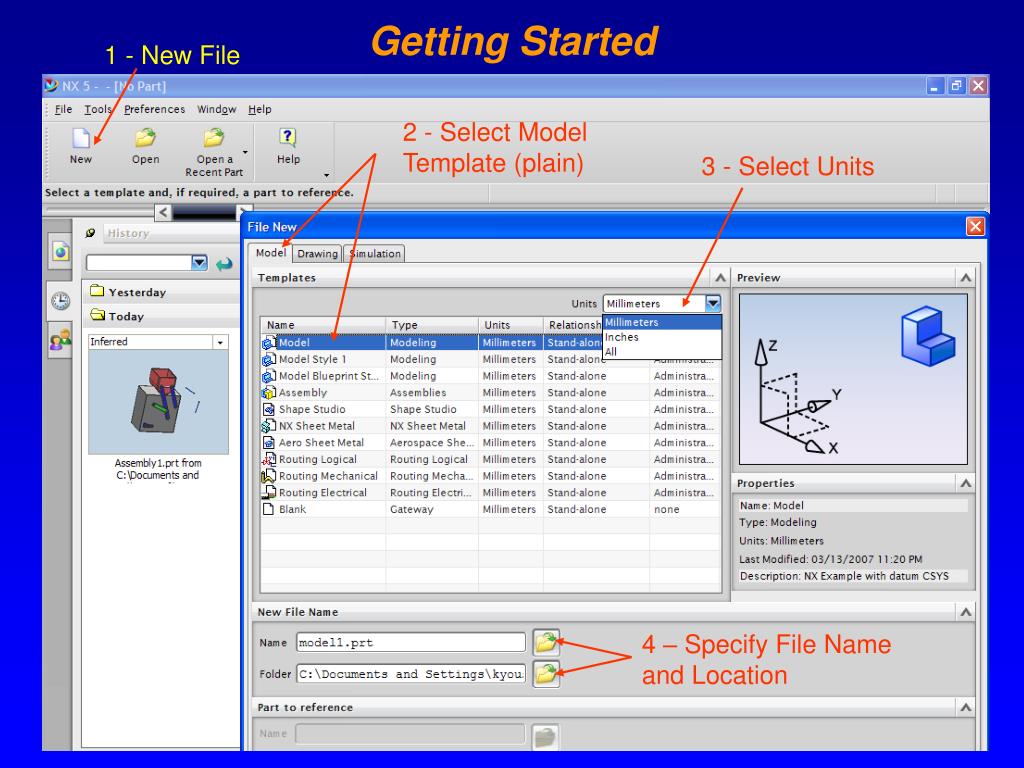Image resolution: width=1024 pixels, height=768 pixels.
Task: Select the Routing Electrical template icon
Action: pyautogui.click(x=268, y=492)
